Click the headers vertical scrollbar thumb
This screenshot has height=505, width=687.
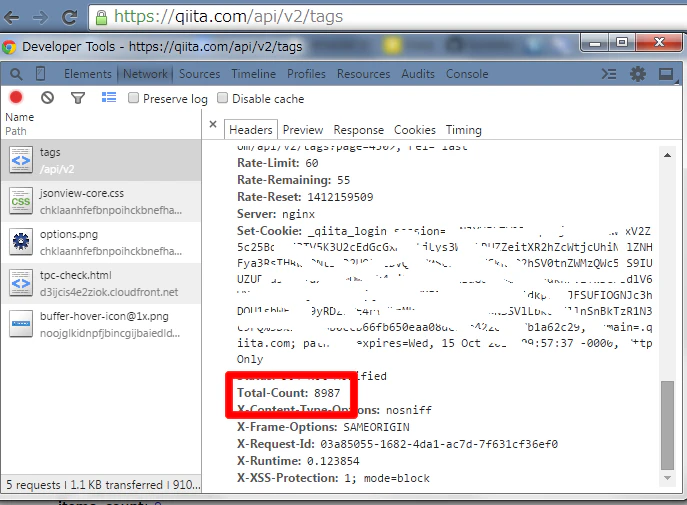pyautogui.click(x=667, y=425)
